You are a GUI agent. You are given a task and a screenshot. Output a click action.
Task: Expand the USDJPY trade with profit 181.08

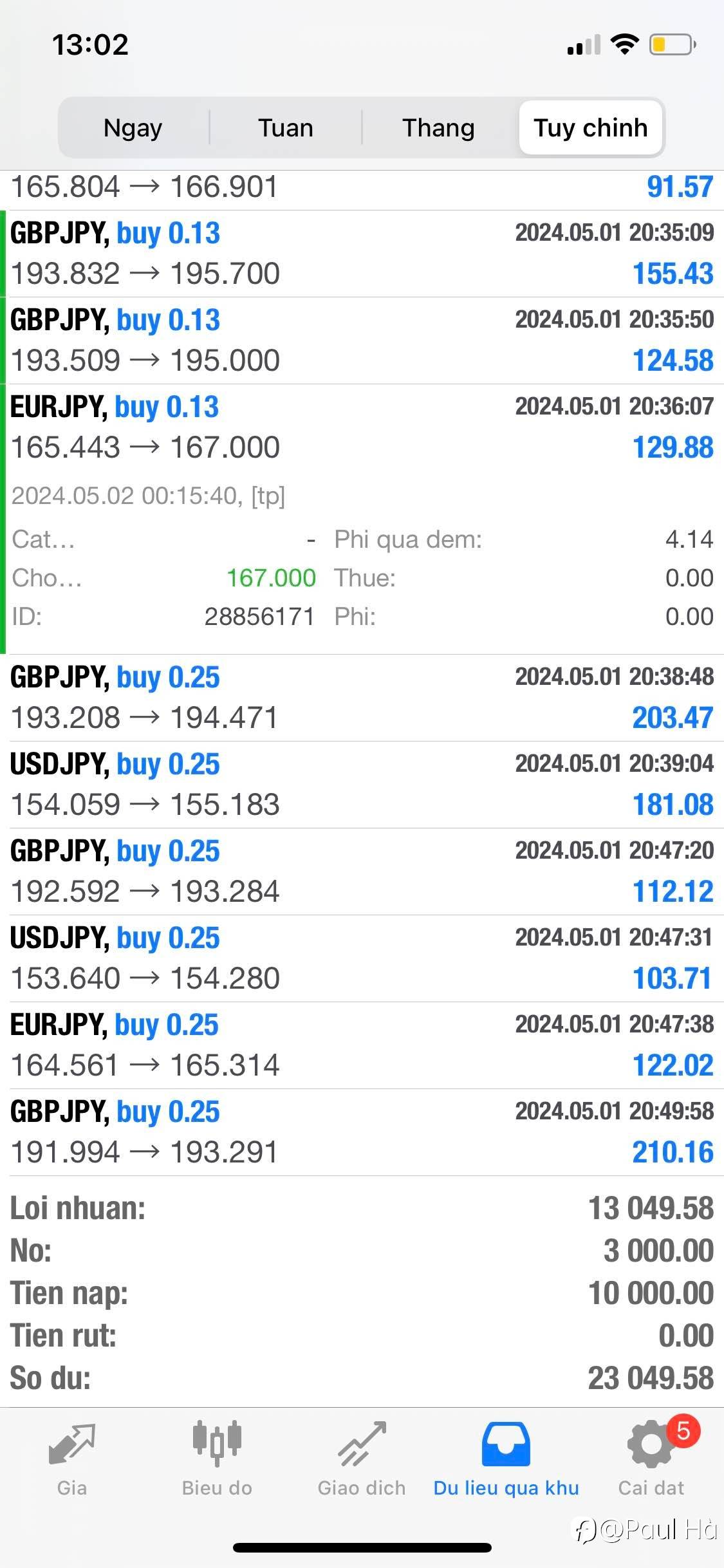362,785
